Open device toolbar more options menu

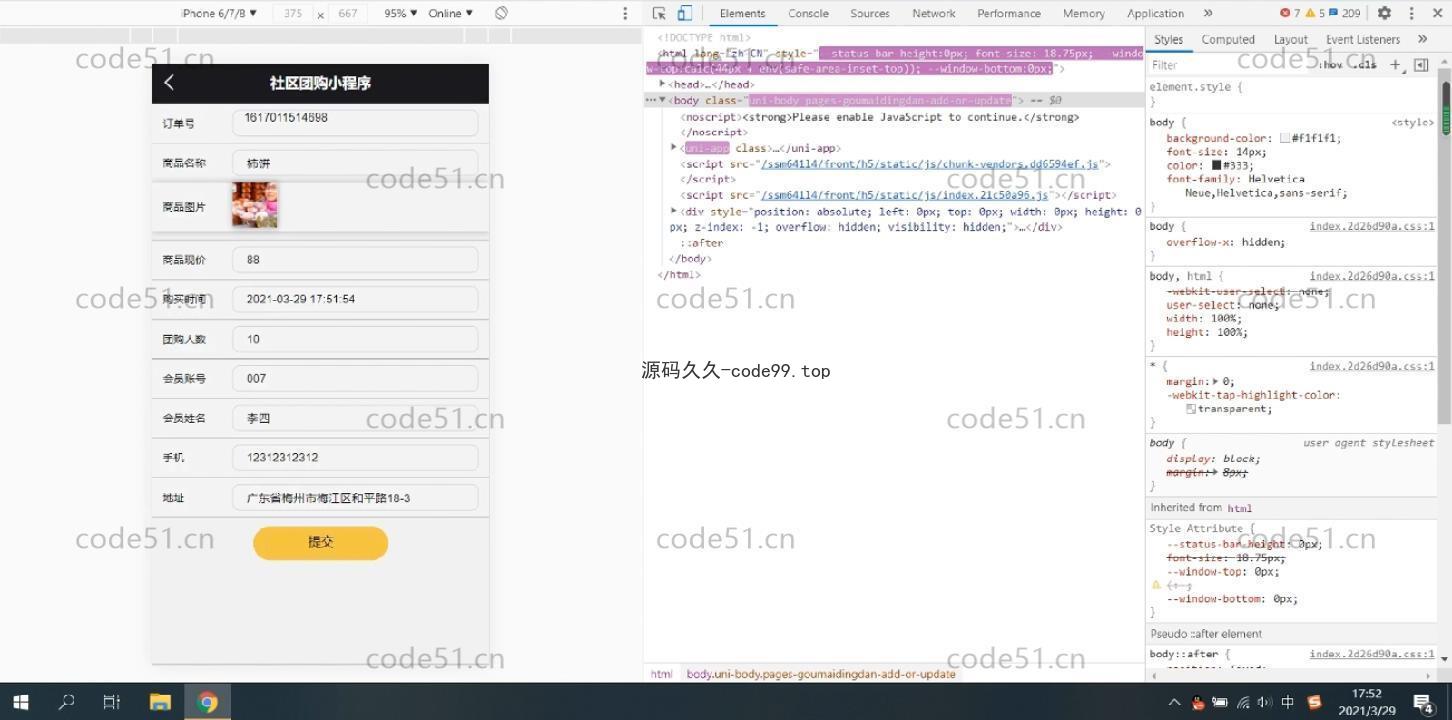click(625, 13)
